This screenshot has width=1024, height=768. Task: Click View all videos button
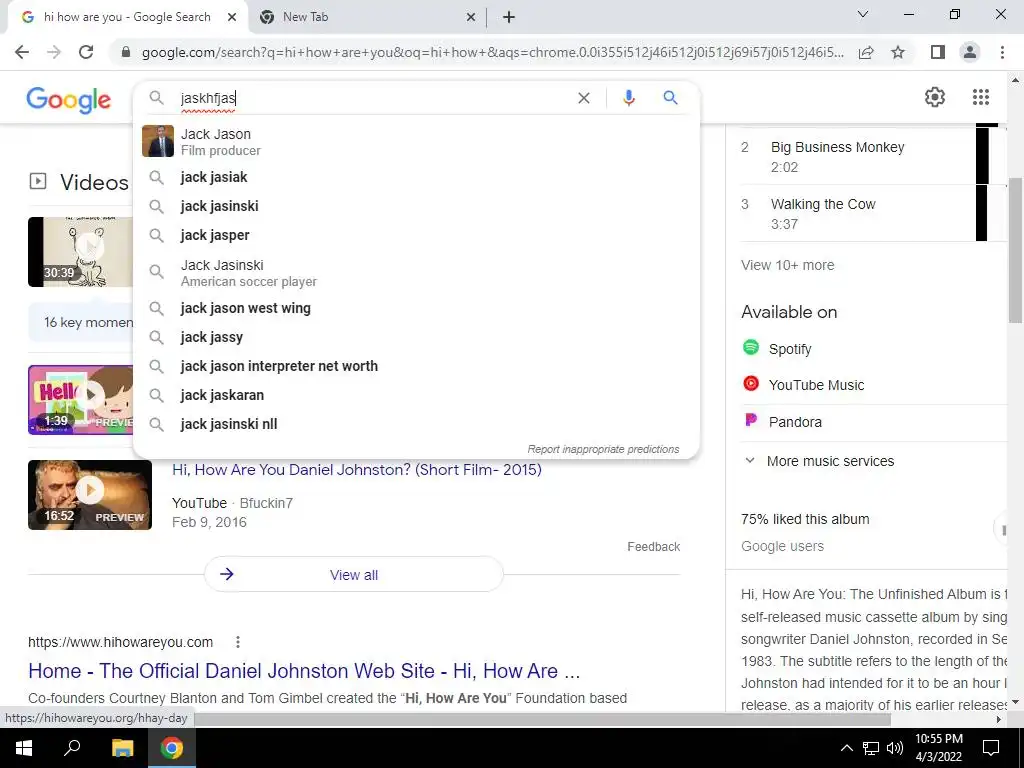(353, 575)
